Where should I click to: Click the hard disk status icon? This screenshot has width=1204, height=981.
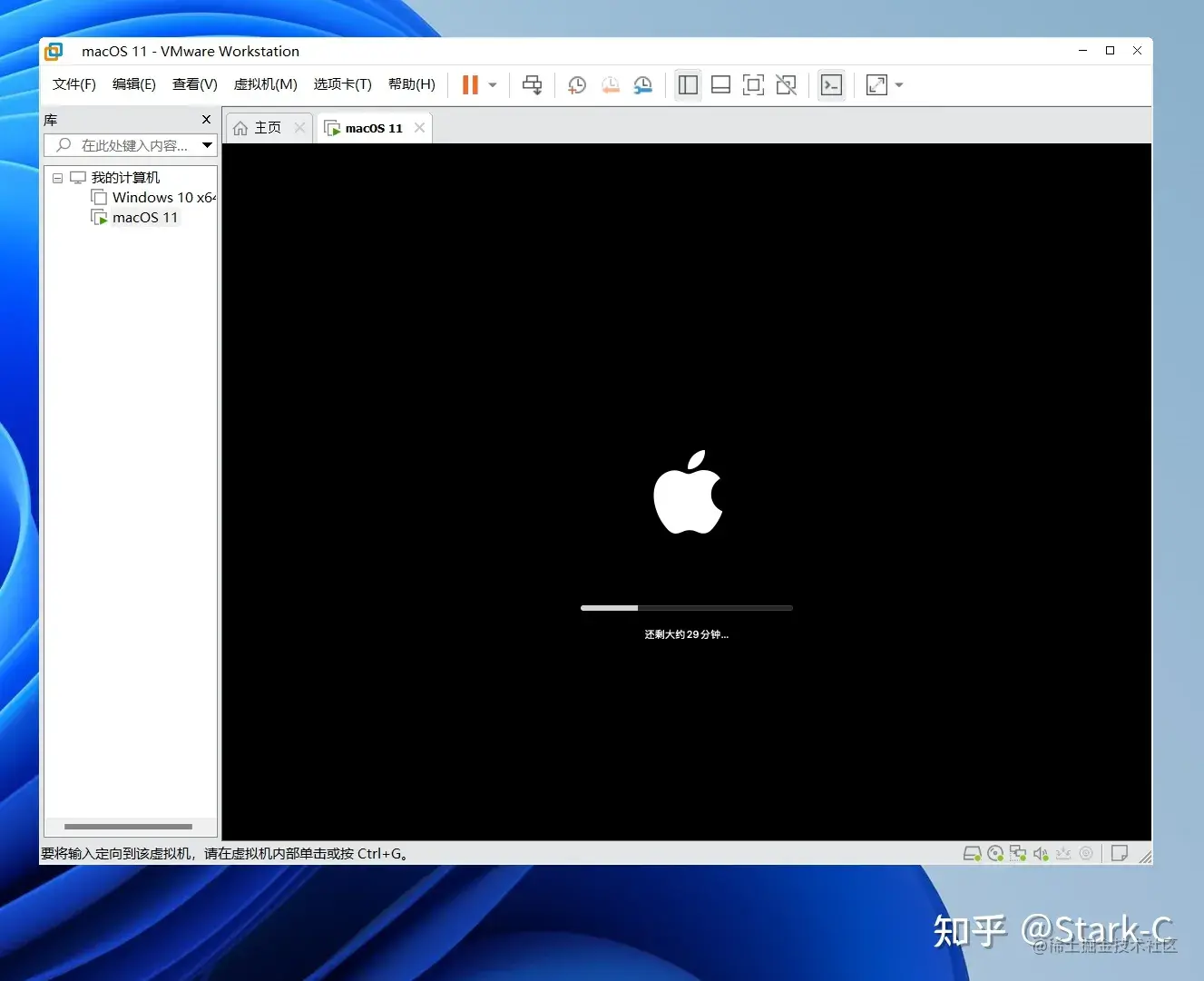click(x=972, y=853)
